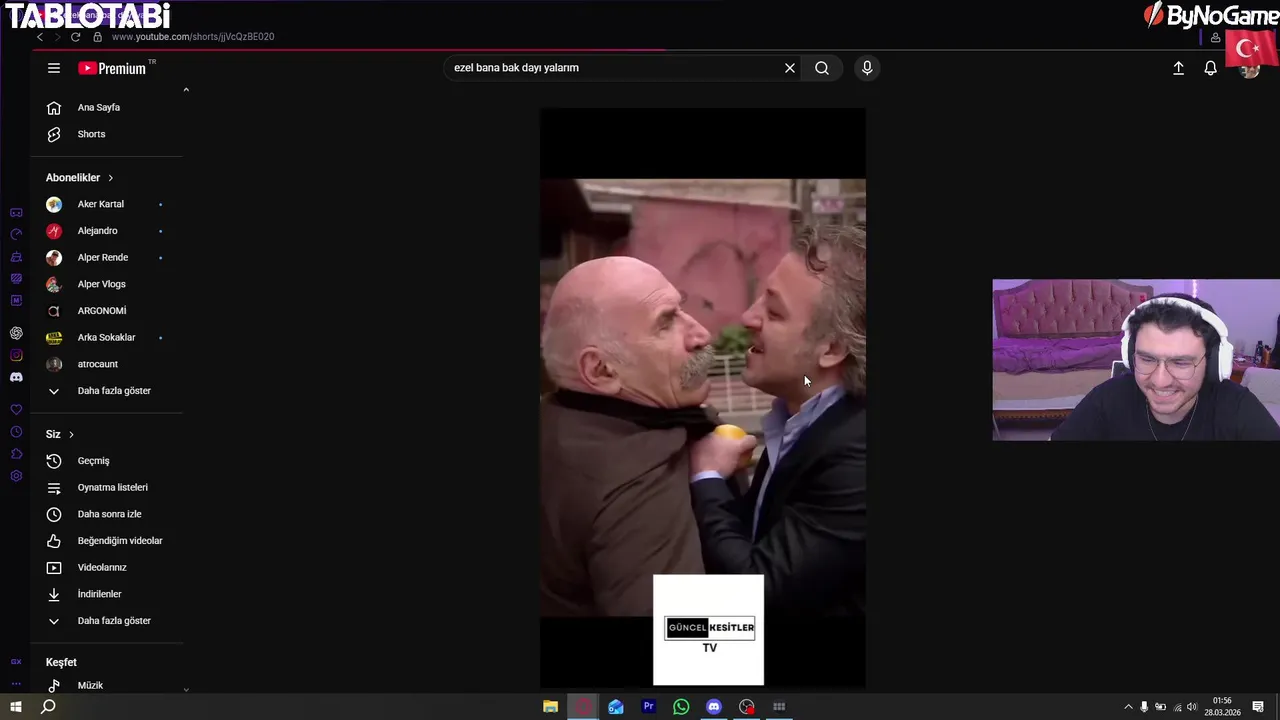Open ARGONOMİ channel
The height and width of the screenshot is (720, 1280).
(x=106, y=311)
